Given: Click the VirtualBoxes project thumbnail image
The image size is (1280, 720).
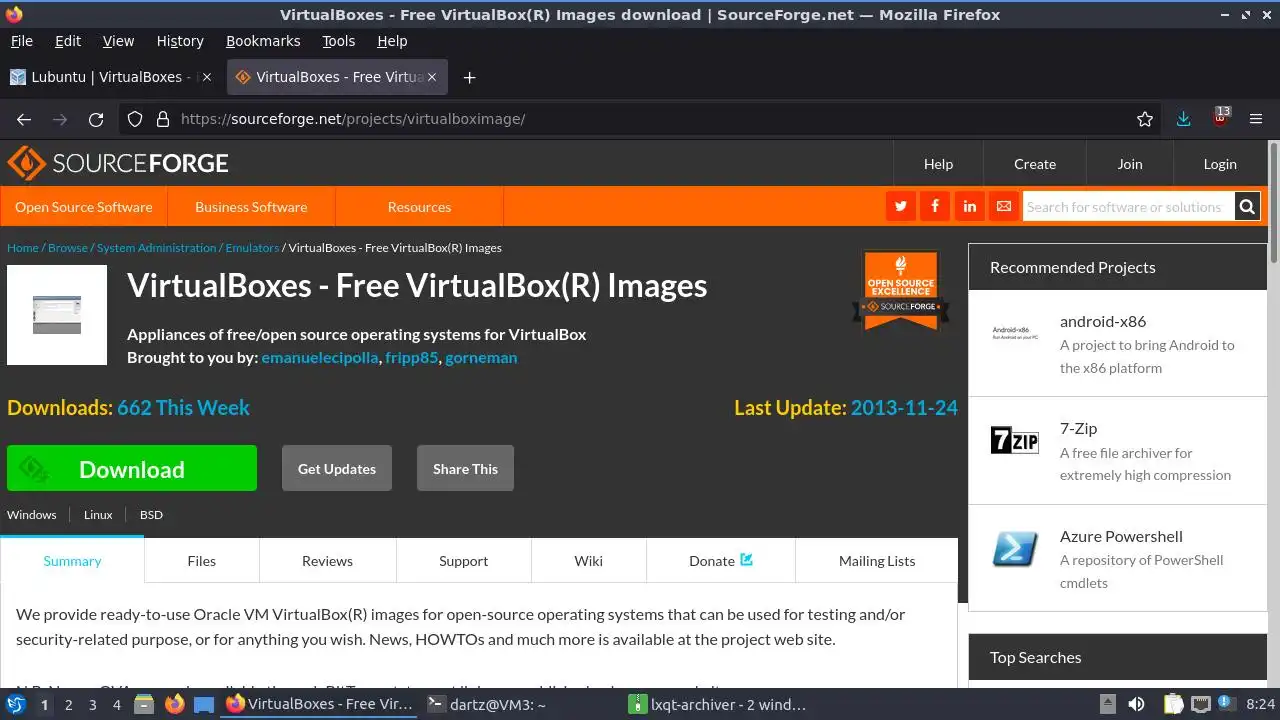Looking at the screenshot, I should [57, 315].
